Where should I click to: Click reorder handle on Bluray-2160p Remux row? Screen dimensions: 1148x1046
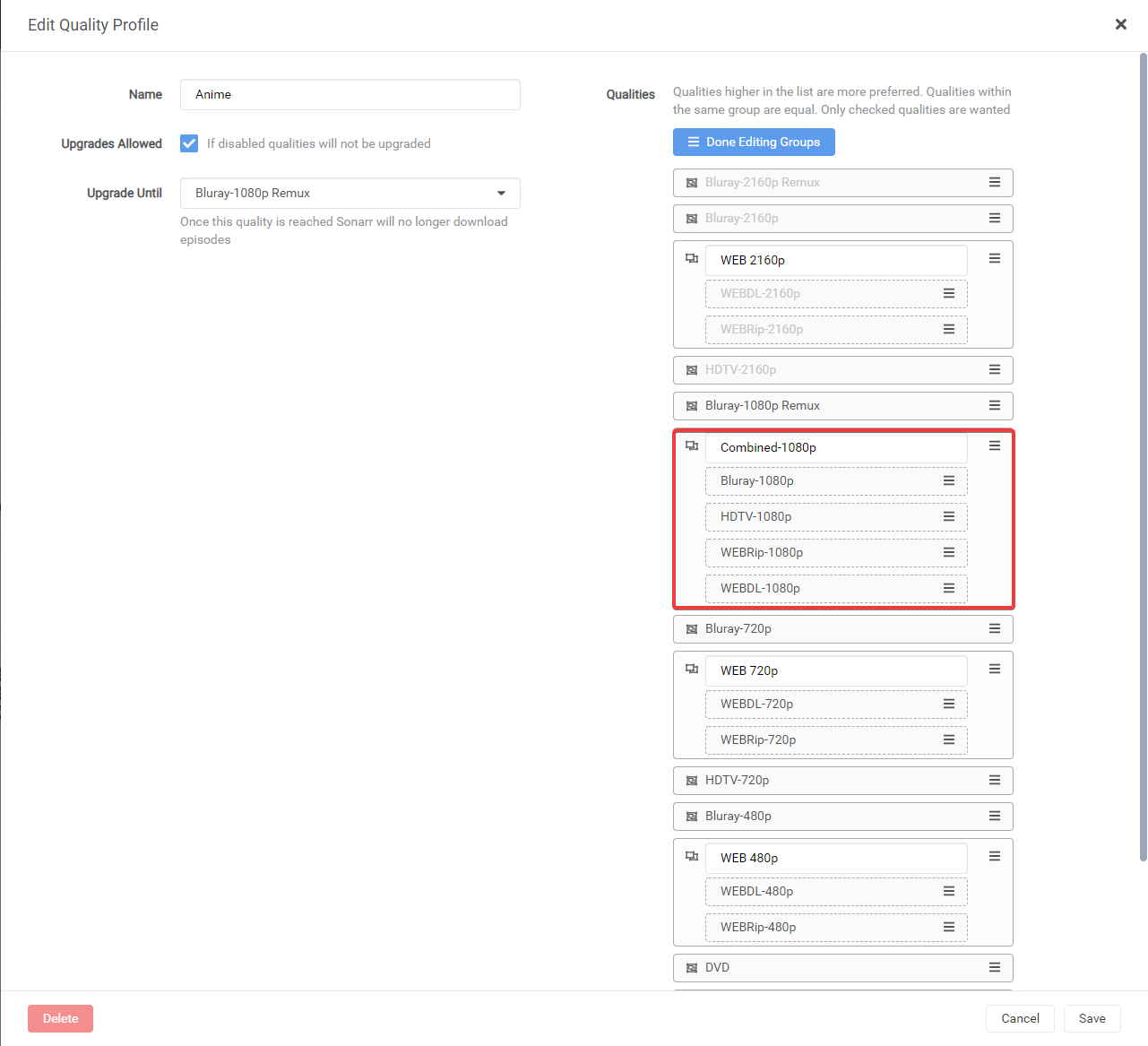(x=995, y=182)
